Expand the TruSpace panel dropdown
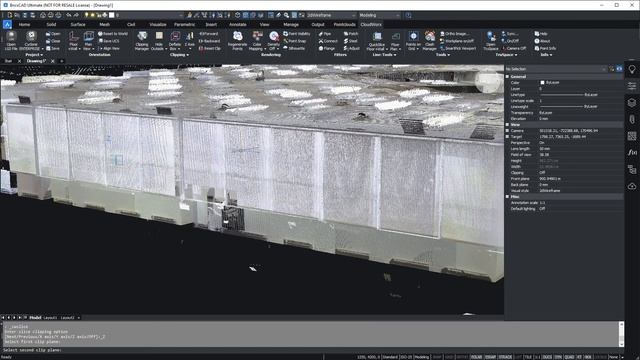This screenshot has width=640, height=360. point(506,55)
